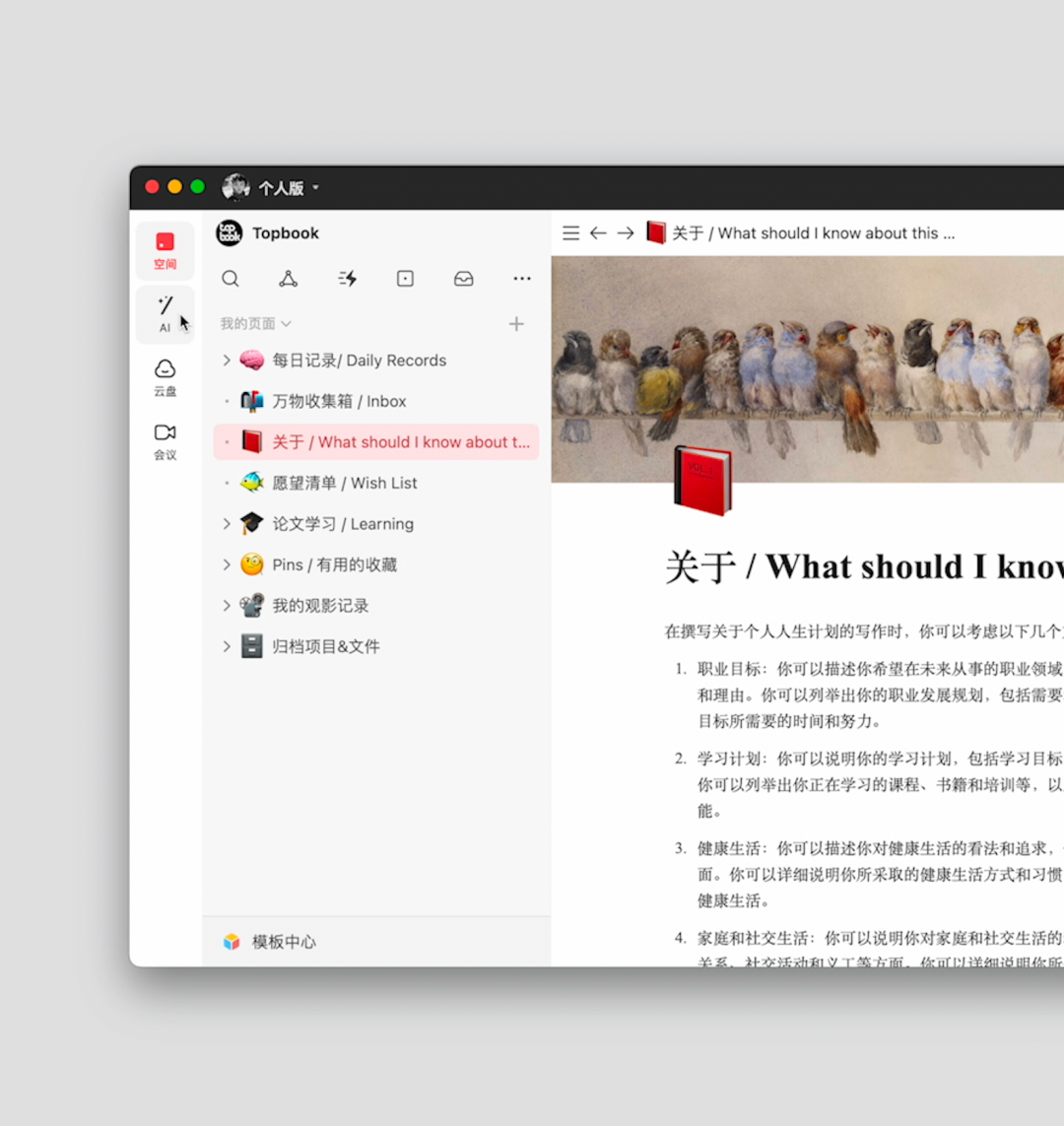Select the 关于 / What should I know page
The height and width of the screenshot is (1126, 1064).
coord(376,441)
